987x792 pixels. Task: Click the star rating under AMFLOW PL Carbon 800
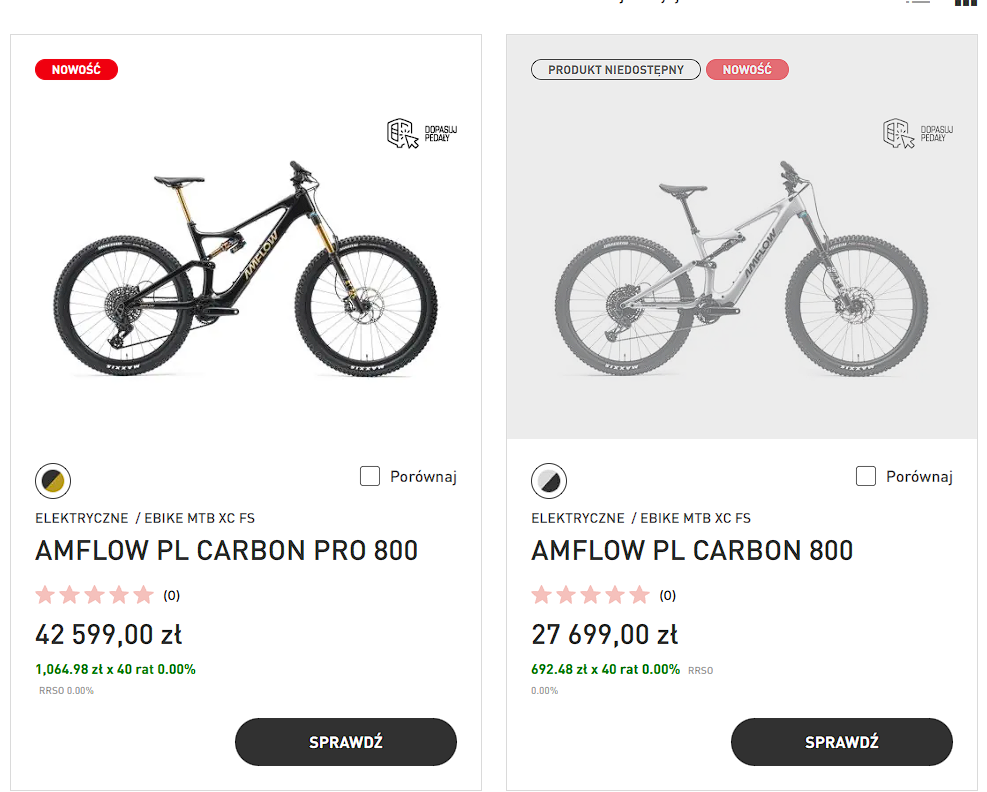[x=591, y=595]
